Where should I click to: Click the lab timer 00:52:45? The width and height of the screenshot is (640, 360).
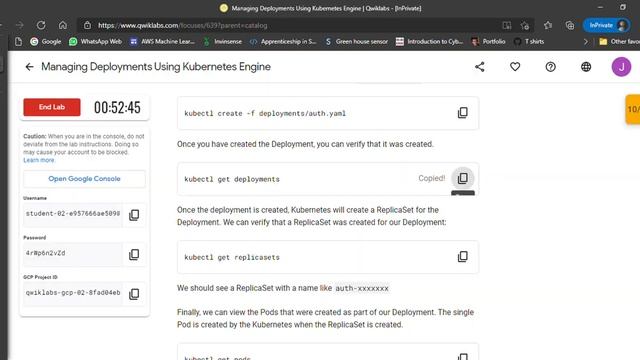point(117,107)
